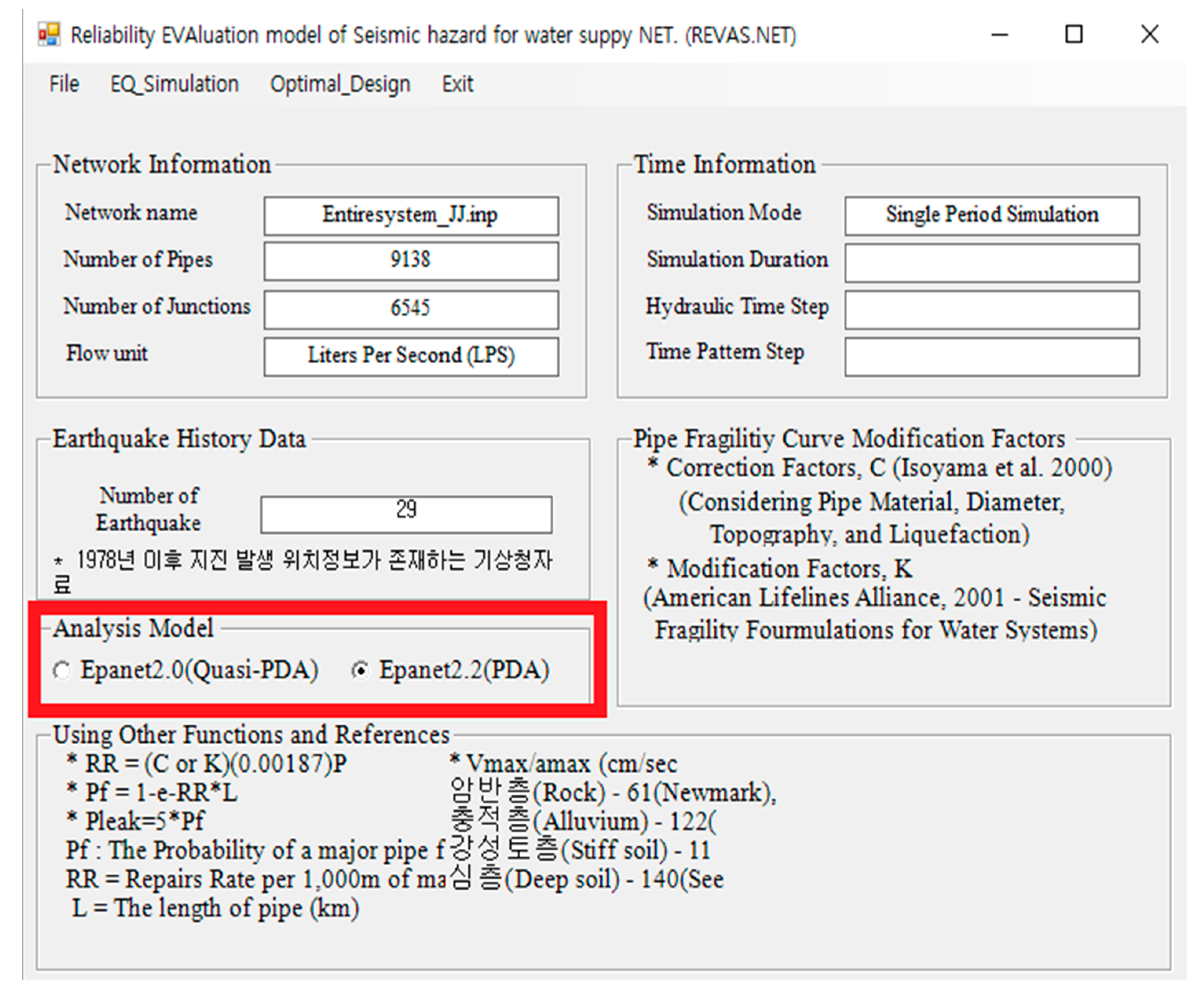Screen dimensions: 1204x998
Task: Click the Number of Junctions field 6545
Action: point(411,309)
